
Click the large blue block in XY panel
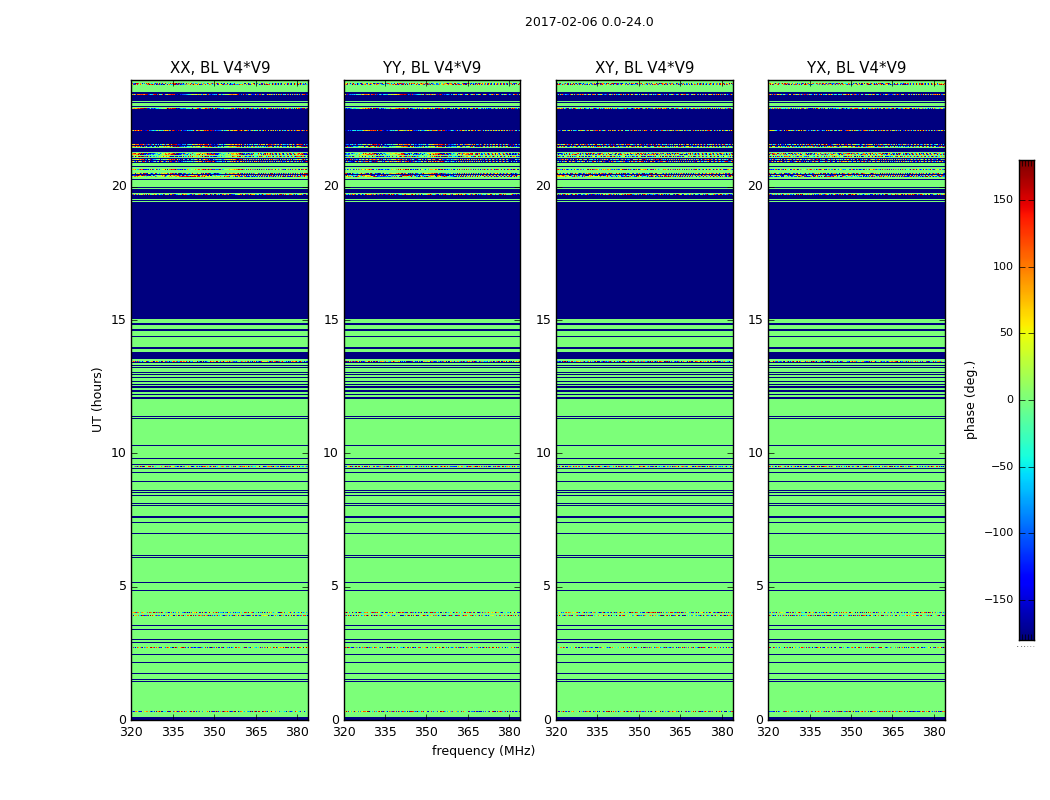click(644, 260)
